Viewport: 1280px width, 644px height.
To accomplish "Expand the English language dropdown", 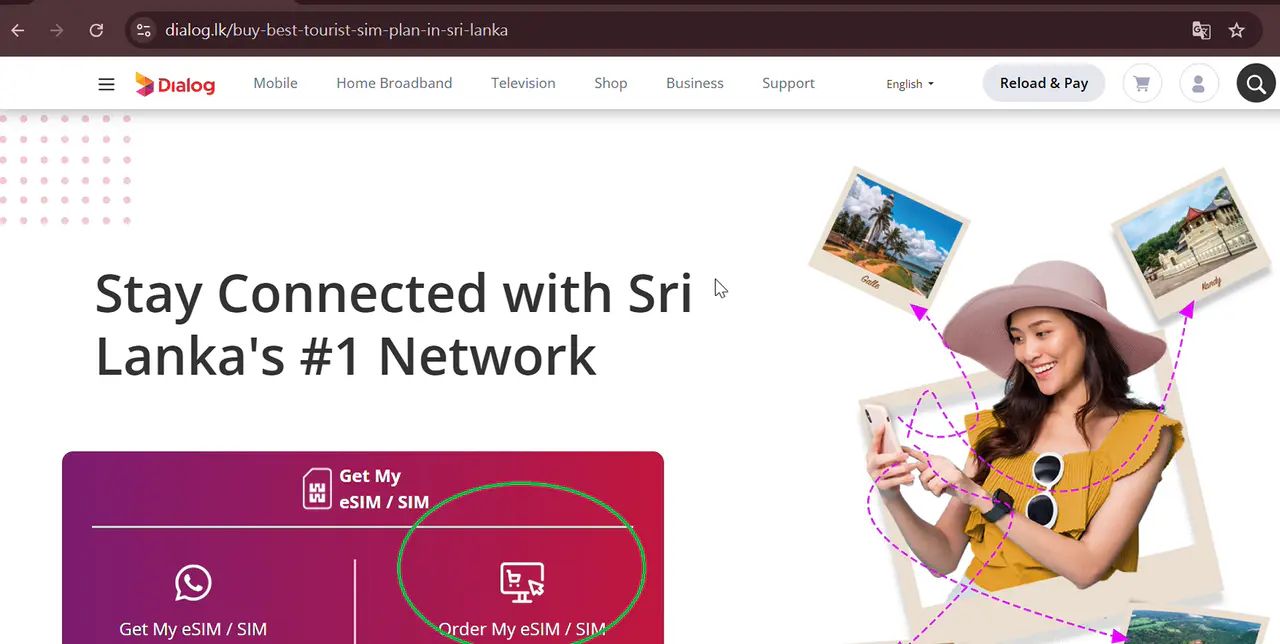I will point(910,84).
